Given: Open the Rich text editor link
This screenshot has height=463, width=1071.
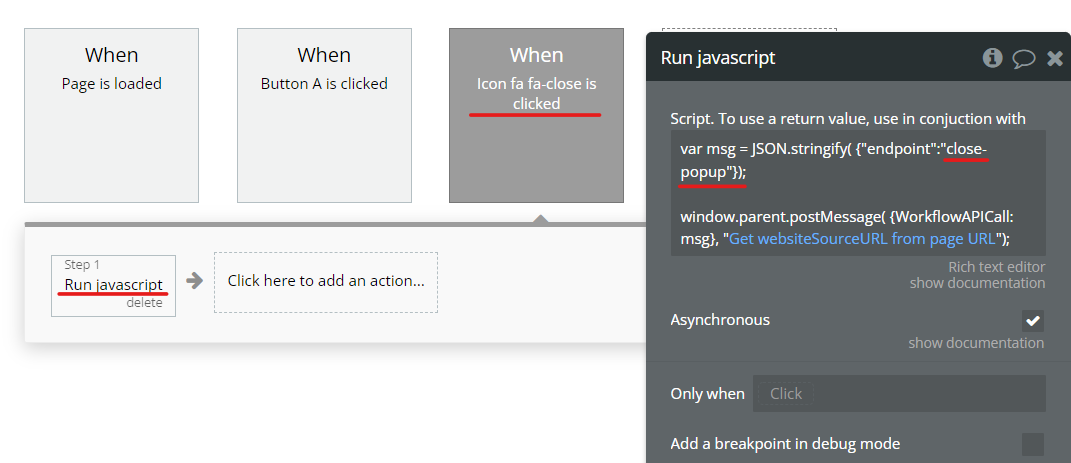Looking at the screenshot, I should [996, 267].
